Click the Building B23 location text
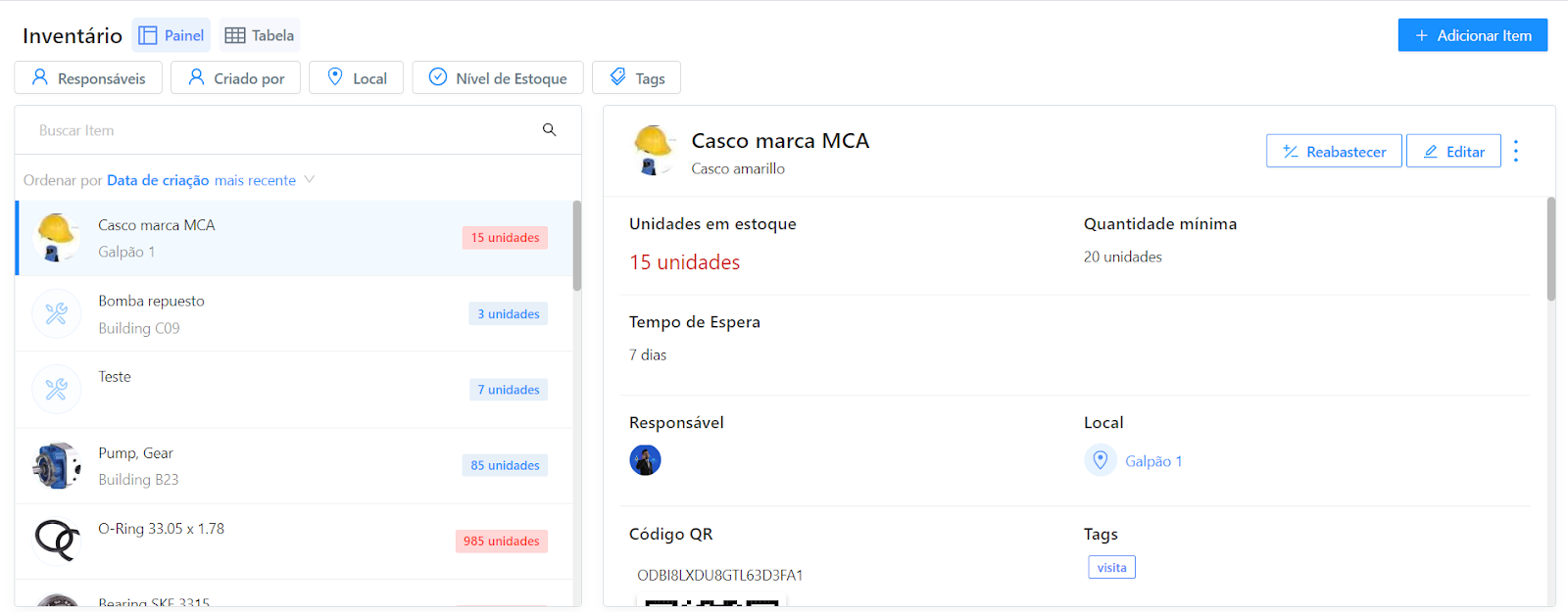This screenshot has width=1568, height=612. click(x=138, y=480)
